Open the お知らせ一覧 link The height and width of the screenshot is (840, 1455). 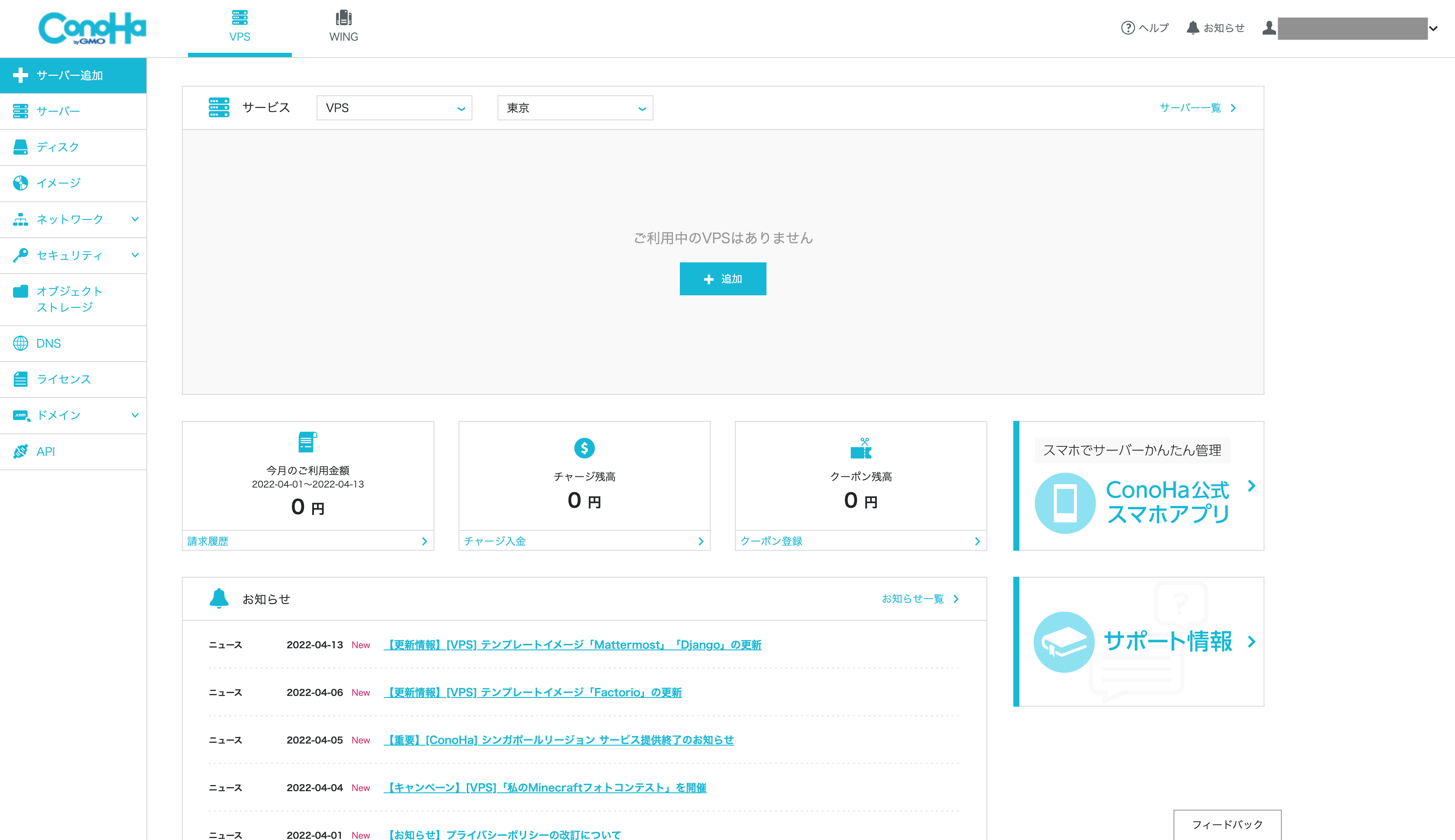click(920, 599)
